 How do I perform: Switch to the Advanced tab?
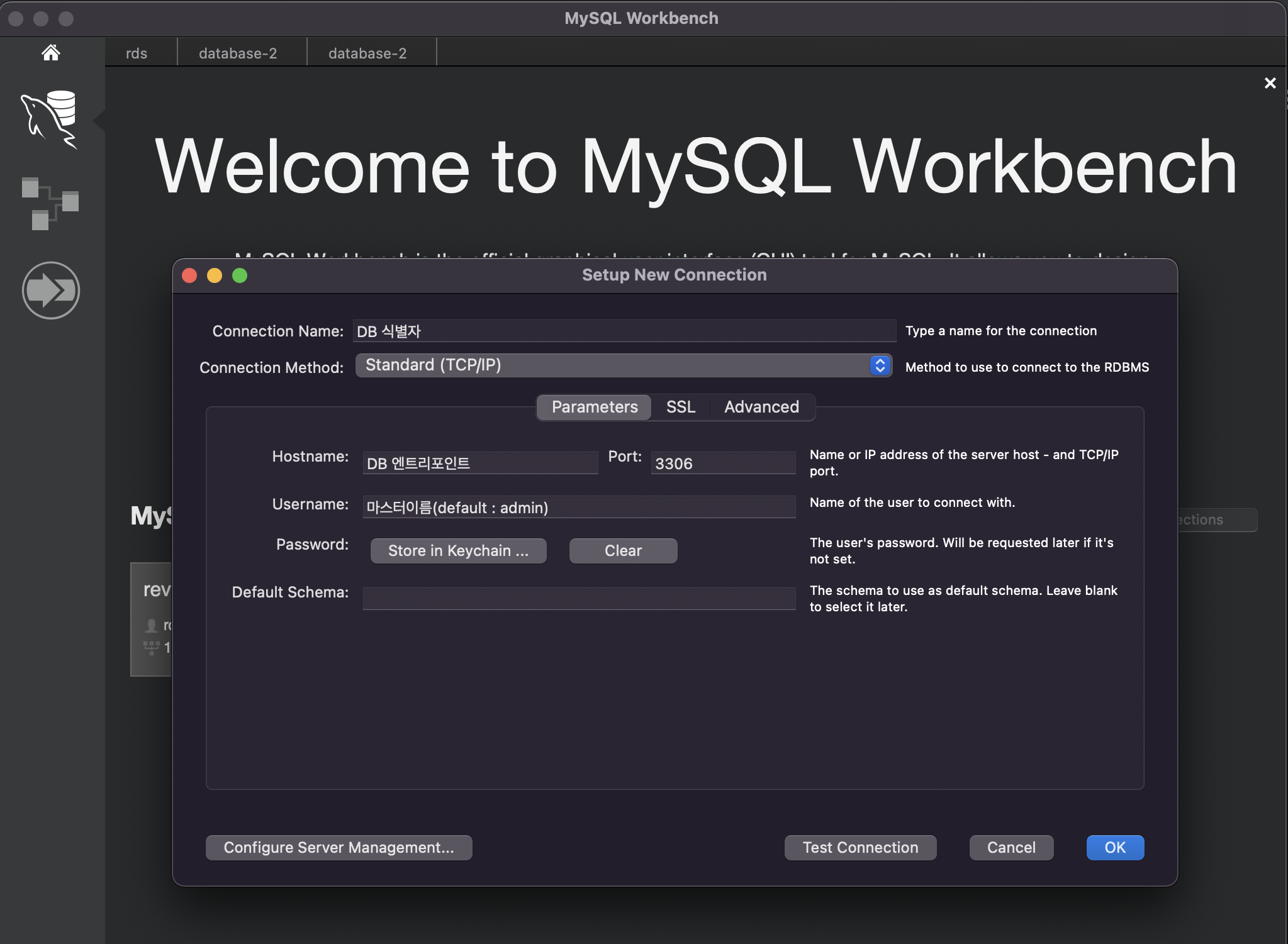pos(761,407)
